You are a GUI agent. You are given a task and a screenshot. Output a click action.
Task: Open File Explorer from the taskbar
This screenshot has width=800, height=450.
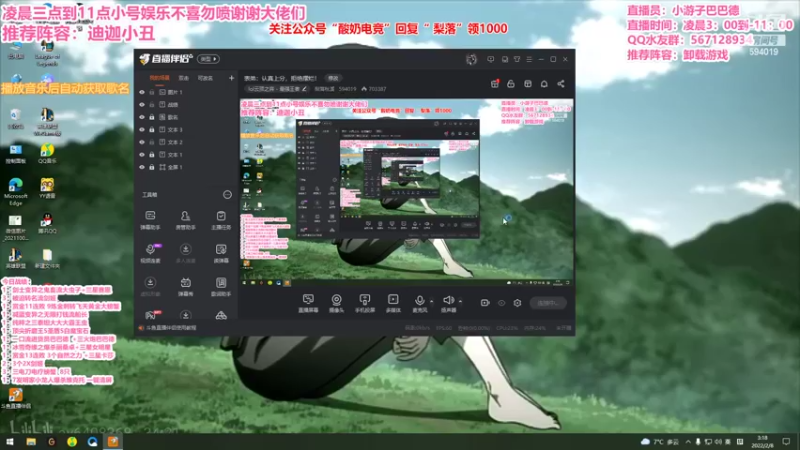click(x=31, y=442)
